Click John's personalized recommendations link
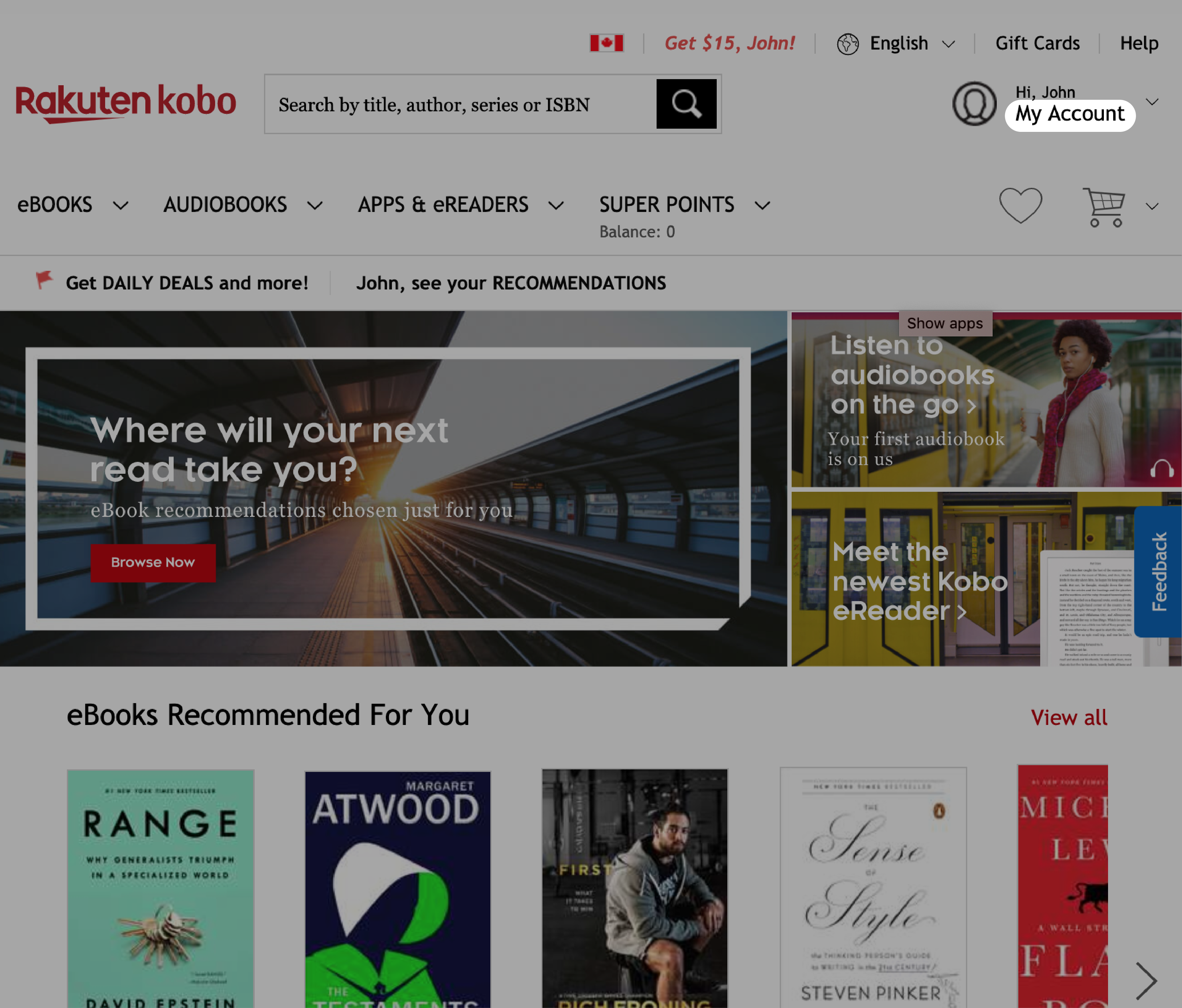Viewport: 1182px width, 1008px height. tap(511, 282)
